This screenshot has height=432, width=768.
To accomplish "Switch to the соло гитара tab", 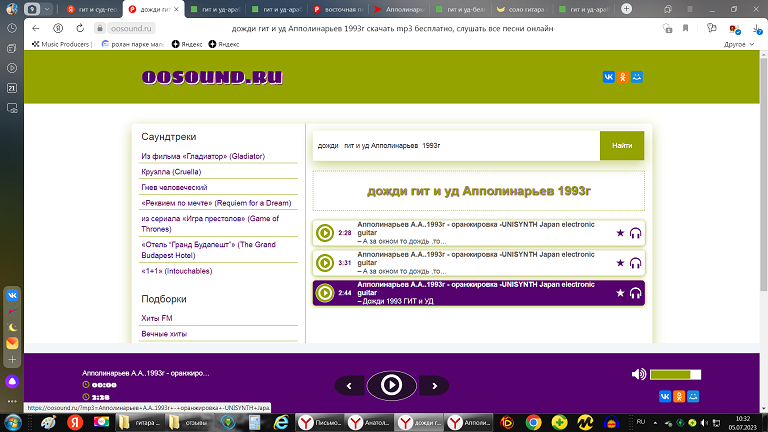I will click(x=523, y=9).
